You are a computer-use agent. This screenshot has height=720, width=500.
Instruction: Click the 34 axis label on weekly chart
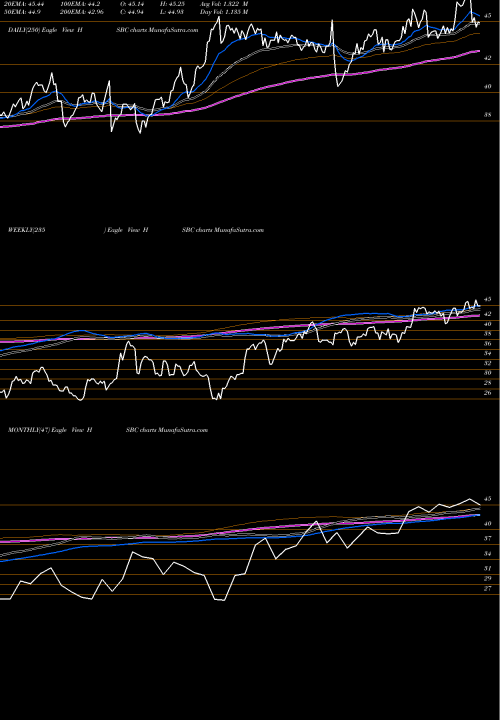click(x=488, y=354)
